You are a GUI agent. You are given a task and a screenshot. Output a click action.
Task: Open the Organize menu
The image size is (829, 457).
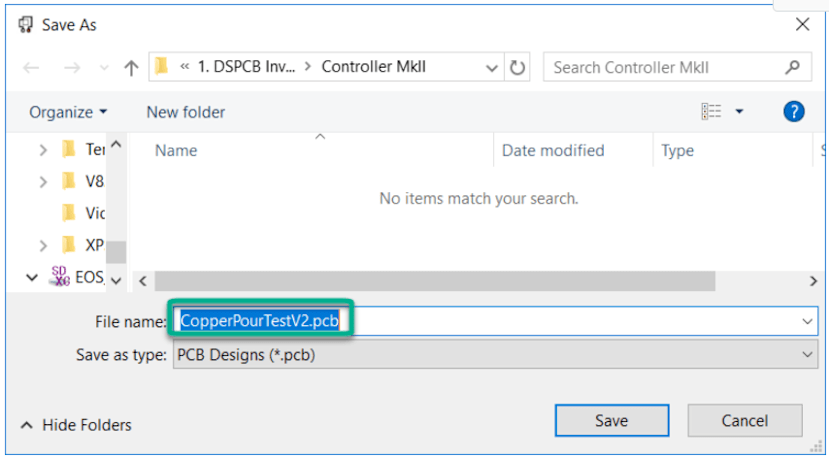click(x=68, y=112)
